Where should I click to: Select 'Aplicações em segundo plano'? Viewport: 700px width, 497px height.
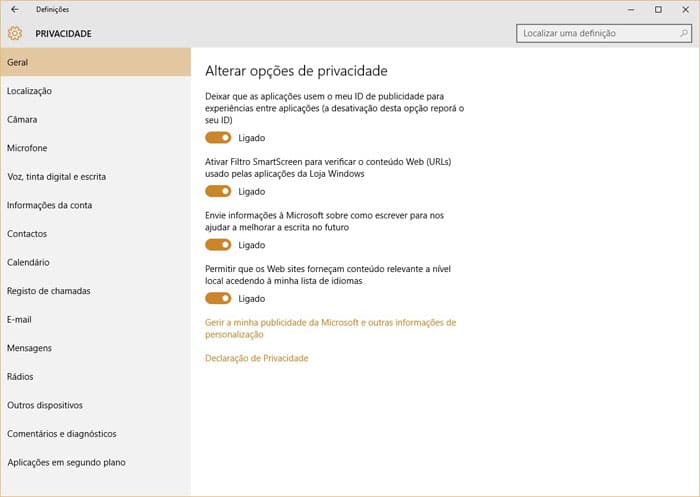pyautogui.click(x=96, y=462)
